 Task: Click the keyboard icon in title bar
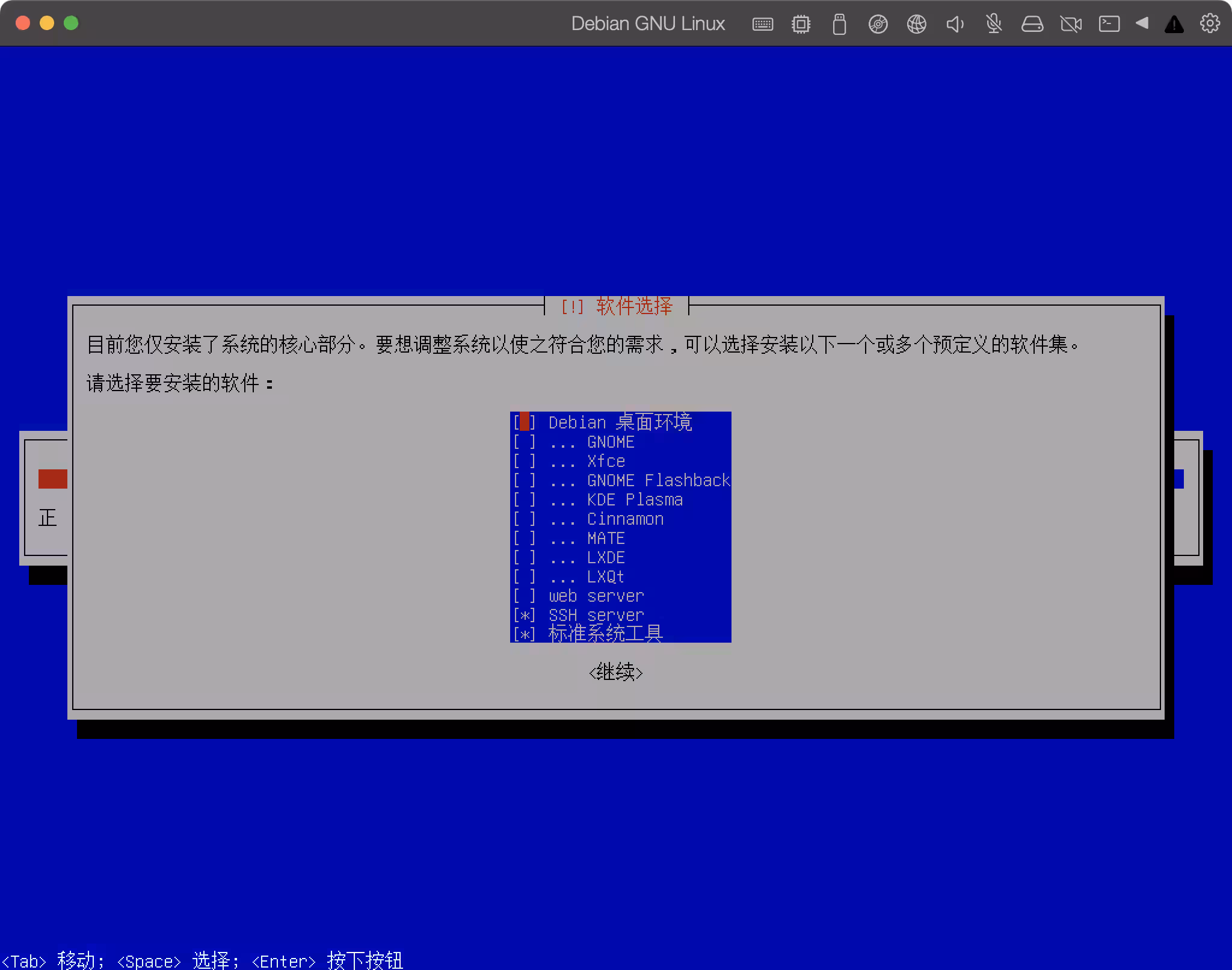(x=762, y=24)
